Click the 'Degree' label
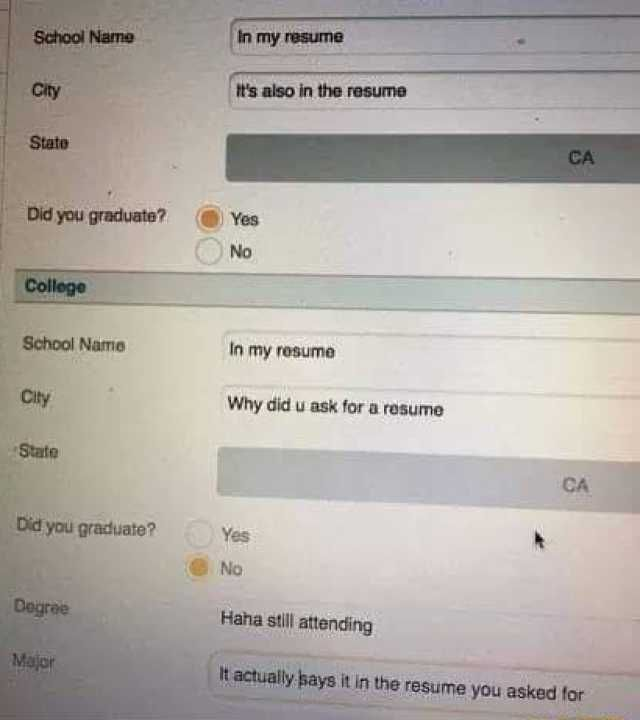Screen dimensions: 640x720 [41, 607]
